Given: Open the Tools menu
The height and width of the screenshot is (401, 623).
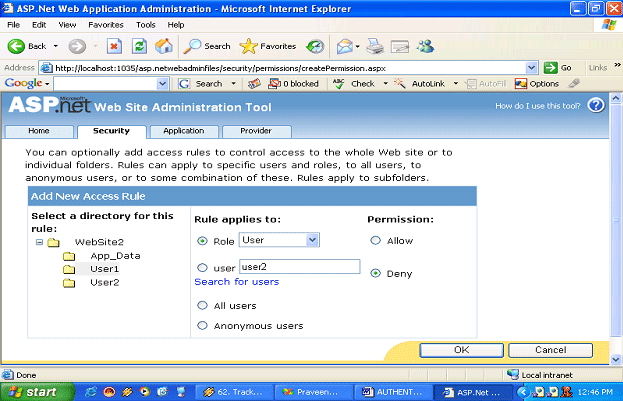Looking at the screenshot, I should point(145,25).
